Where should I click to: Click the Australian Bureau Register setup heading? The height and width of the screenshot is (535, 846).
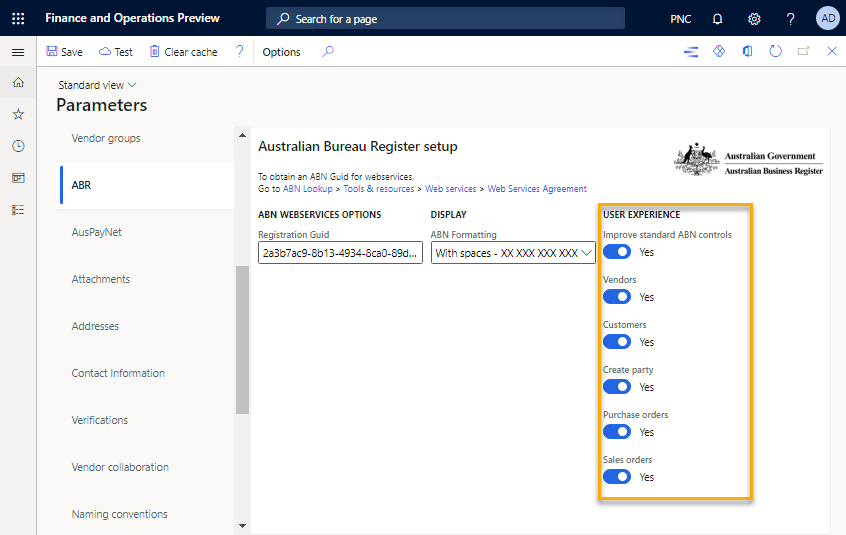[358, 146]
